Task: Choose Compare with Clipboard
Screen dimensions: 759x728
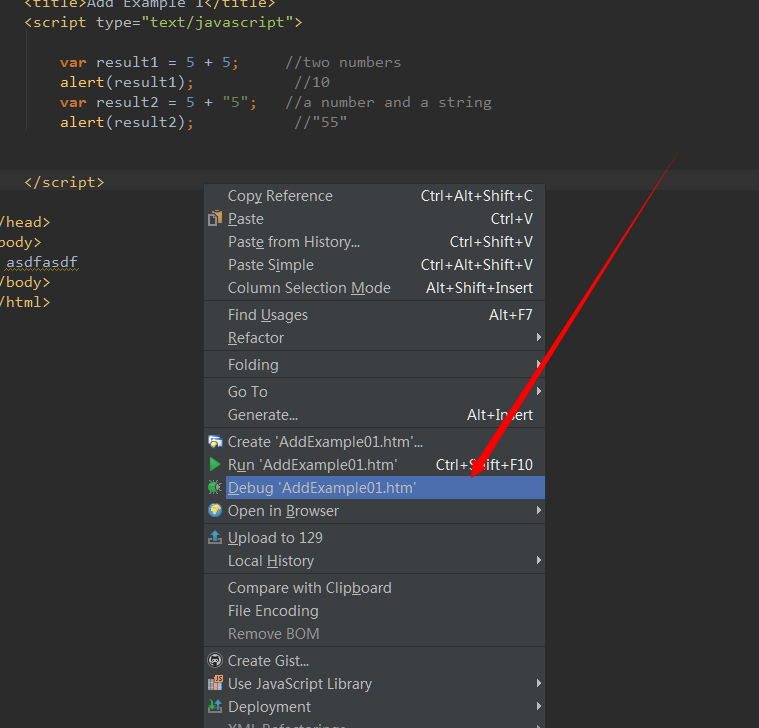Action: tap(375, 588)
